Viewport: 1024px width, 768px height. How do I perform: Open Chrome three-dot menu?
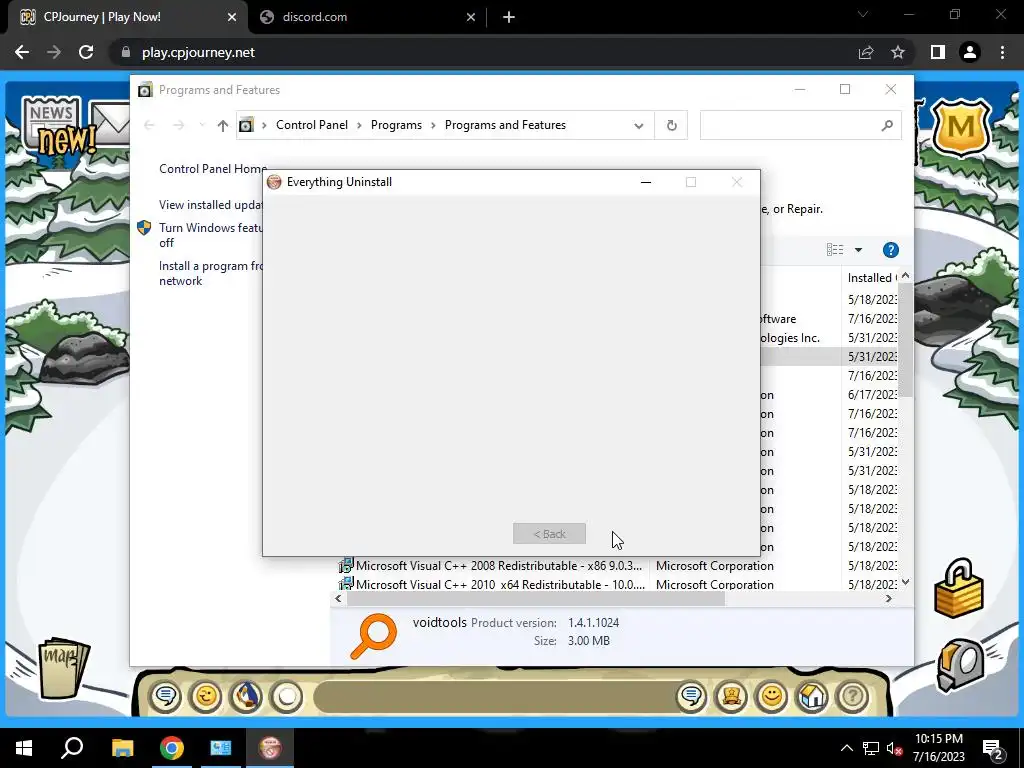point(1002,52)
